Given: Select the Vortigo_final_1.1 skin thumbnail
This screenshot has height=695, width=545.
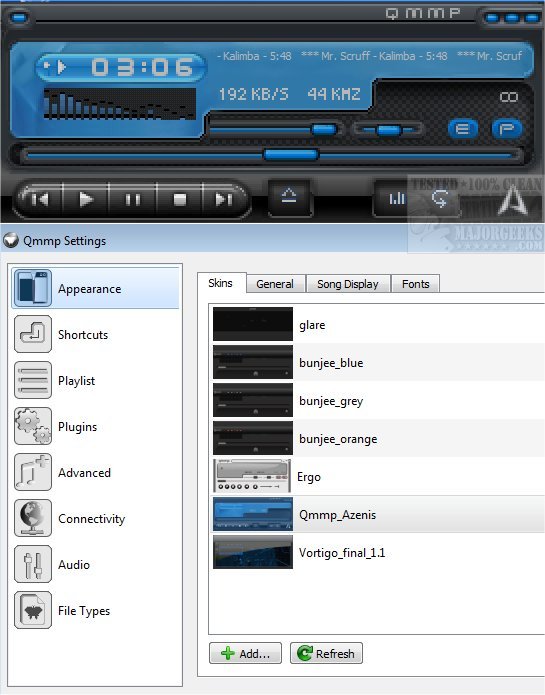Looking at the screenshot, I should tap(253, 552).
